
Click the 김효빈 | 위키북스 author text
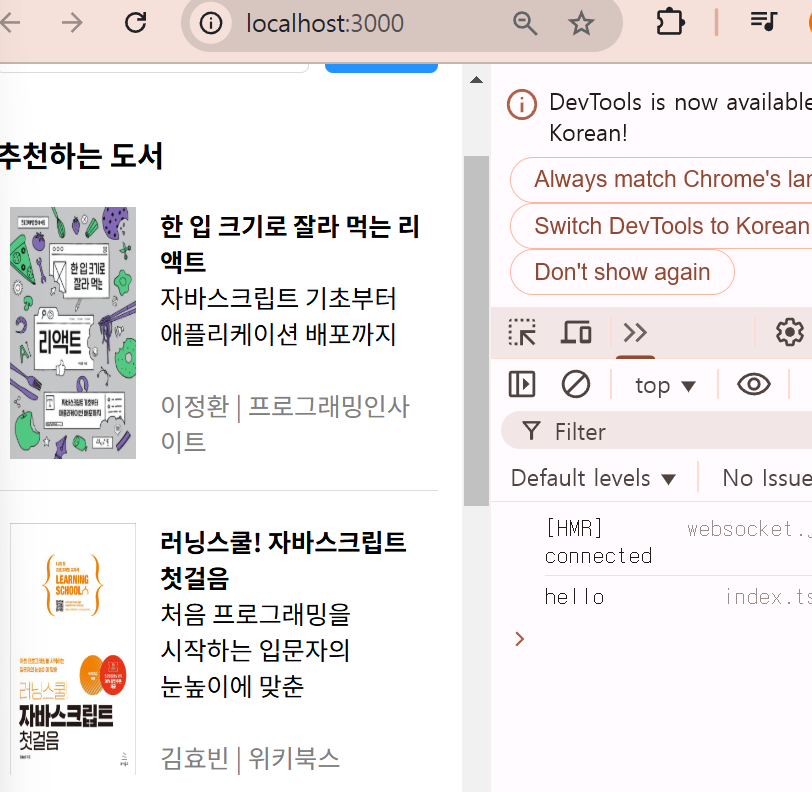250,759
